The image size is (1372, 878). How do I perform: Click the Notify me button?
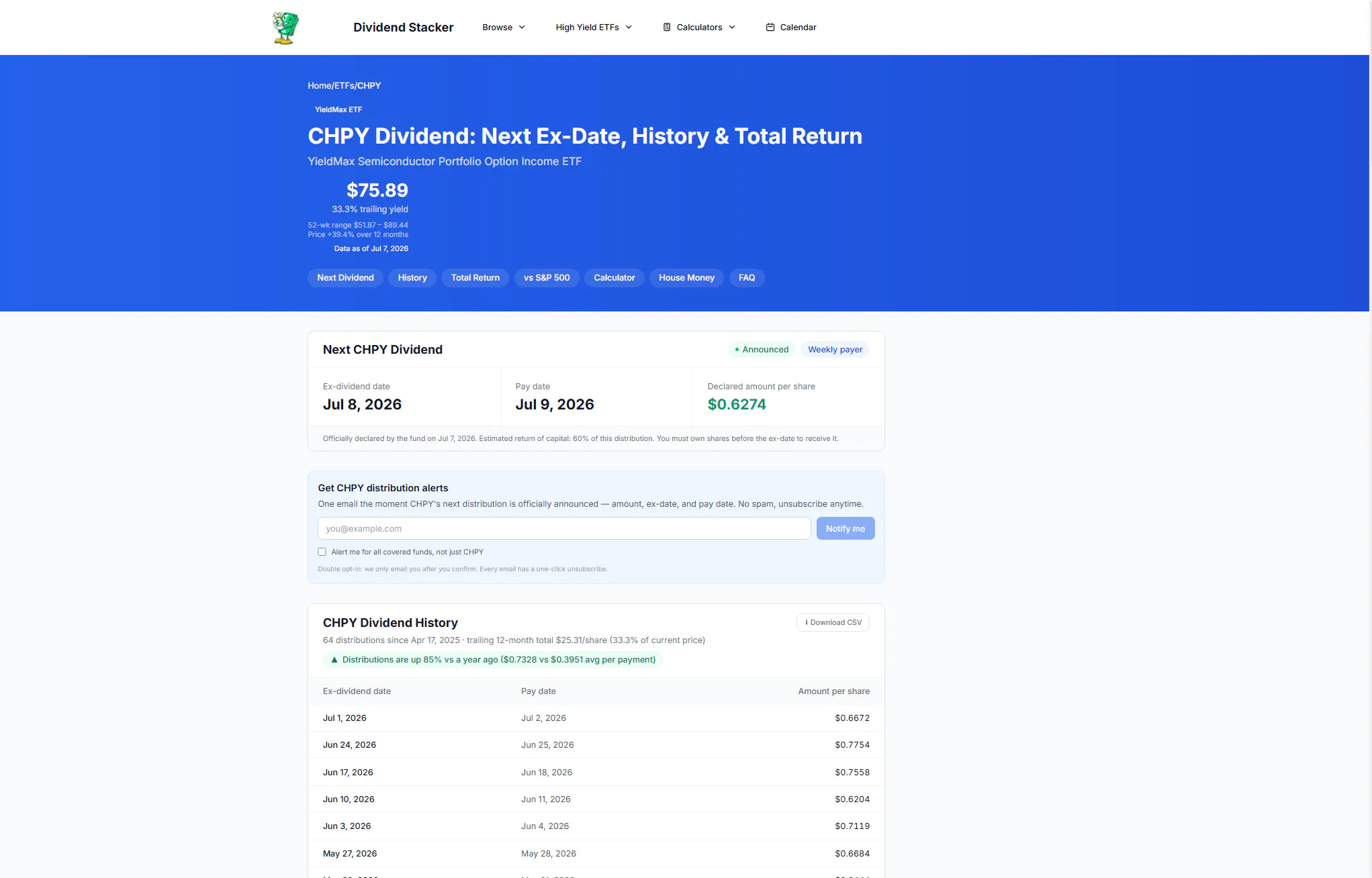click(x=845, y=529)
